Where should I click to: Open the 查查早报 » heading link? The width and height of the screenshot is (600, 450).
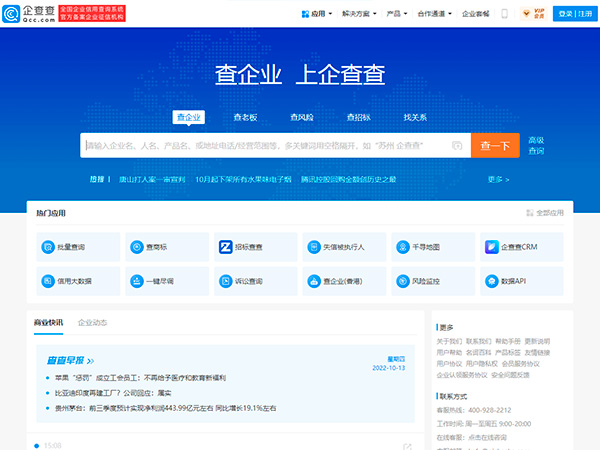70,360
